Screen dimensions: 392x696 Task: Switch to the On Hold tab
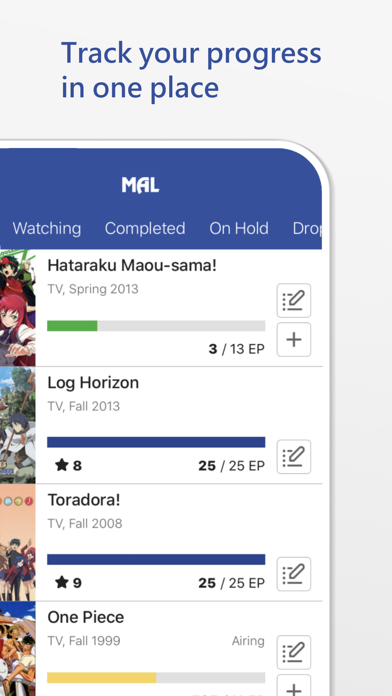(x=239, y=228)
